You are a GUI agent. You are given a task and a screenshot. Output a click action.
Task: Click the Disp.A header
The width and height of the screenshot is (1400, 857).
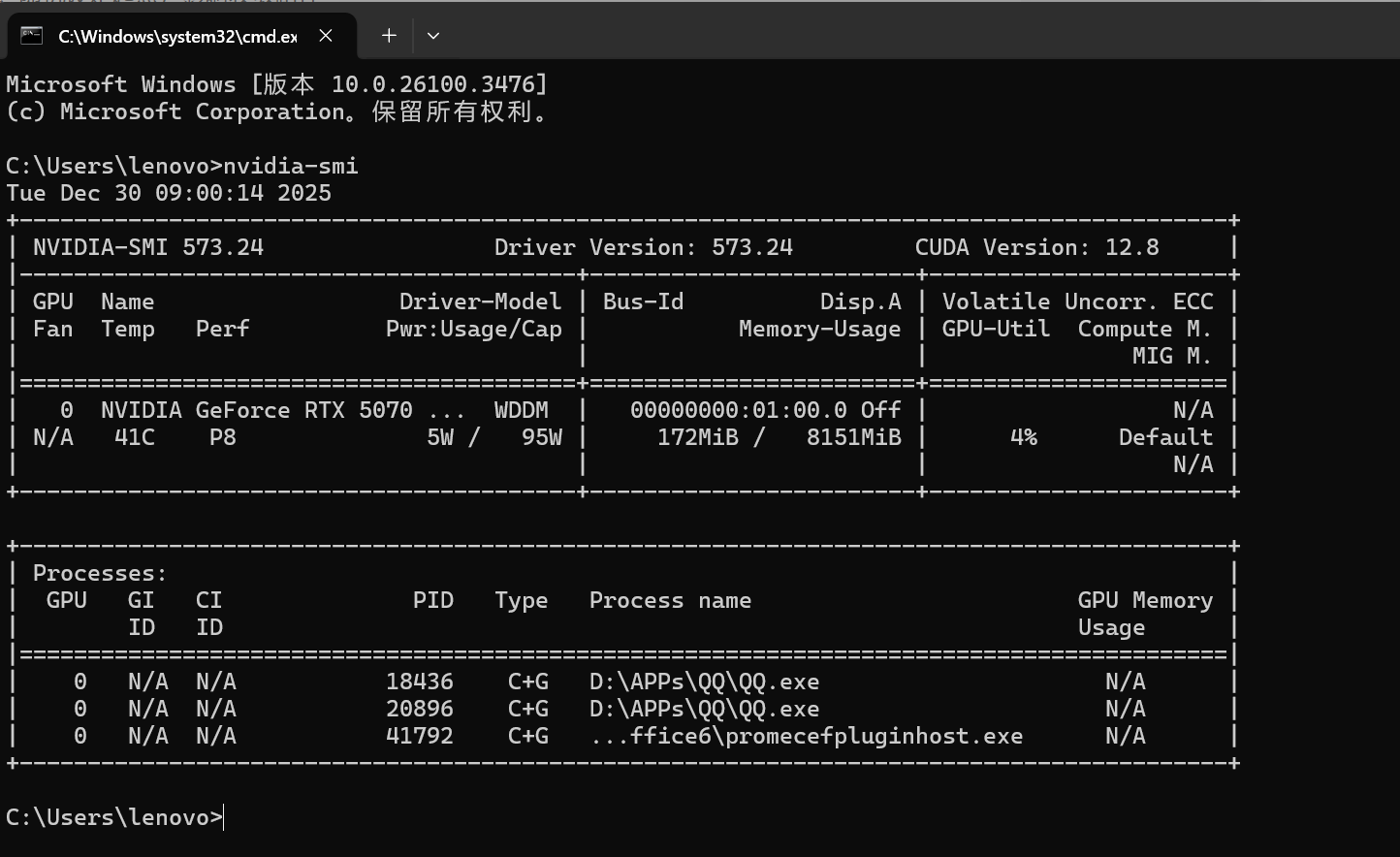861,302
